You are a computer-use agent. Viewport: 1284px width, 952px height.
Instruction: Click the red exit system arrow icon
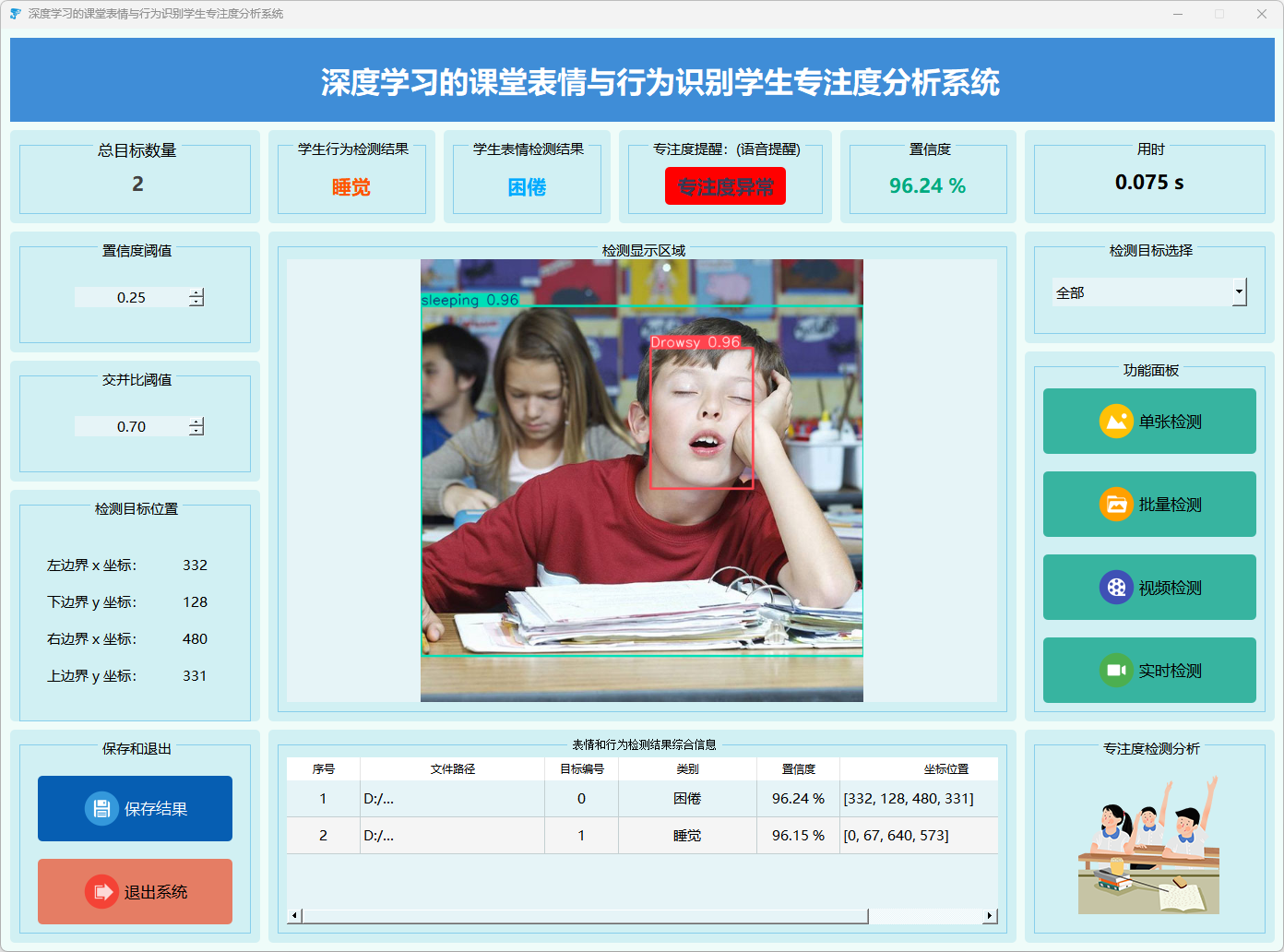tap(101, 891)
